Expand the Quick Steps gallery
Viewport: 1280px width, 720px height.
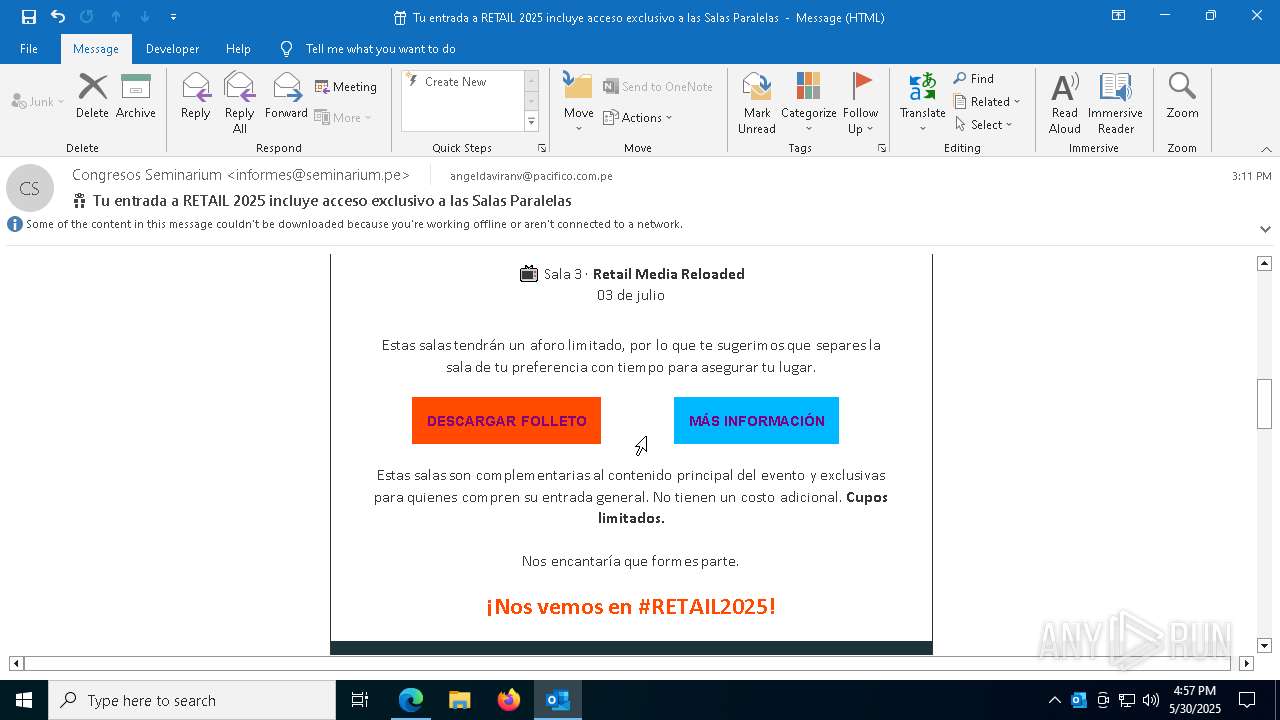point(531,122)
